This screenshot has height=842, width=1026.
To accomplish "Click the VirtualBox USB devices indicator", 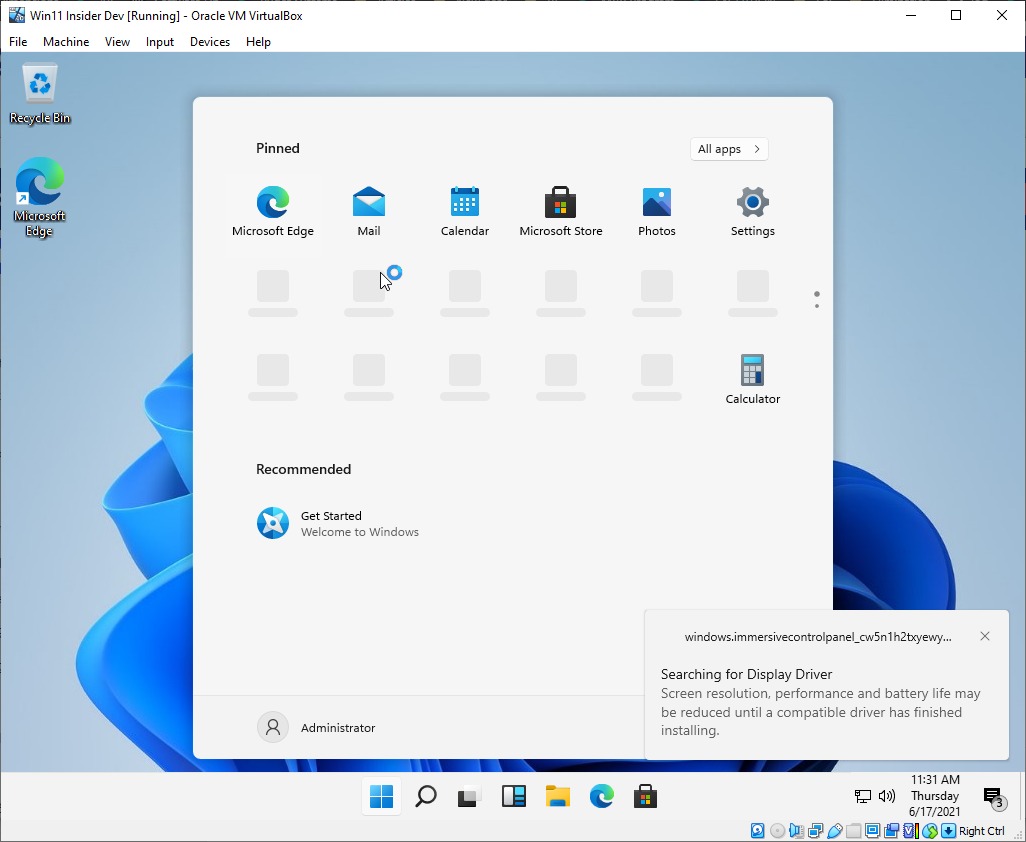I will (x=834, y=831).
